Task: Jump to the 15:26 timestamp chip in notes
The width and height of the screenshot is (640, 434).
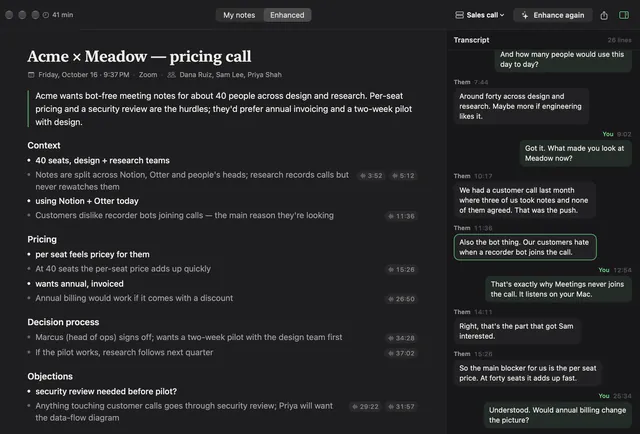Action: point(402,269)
